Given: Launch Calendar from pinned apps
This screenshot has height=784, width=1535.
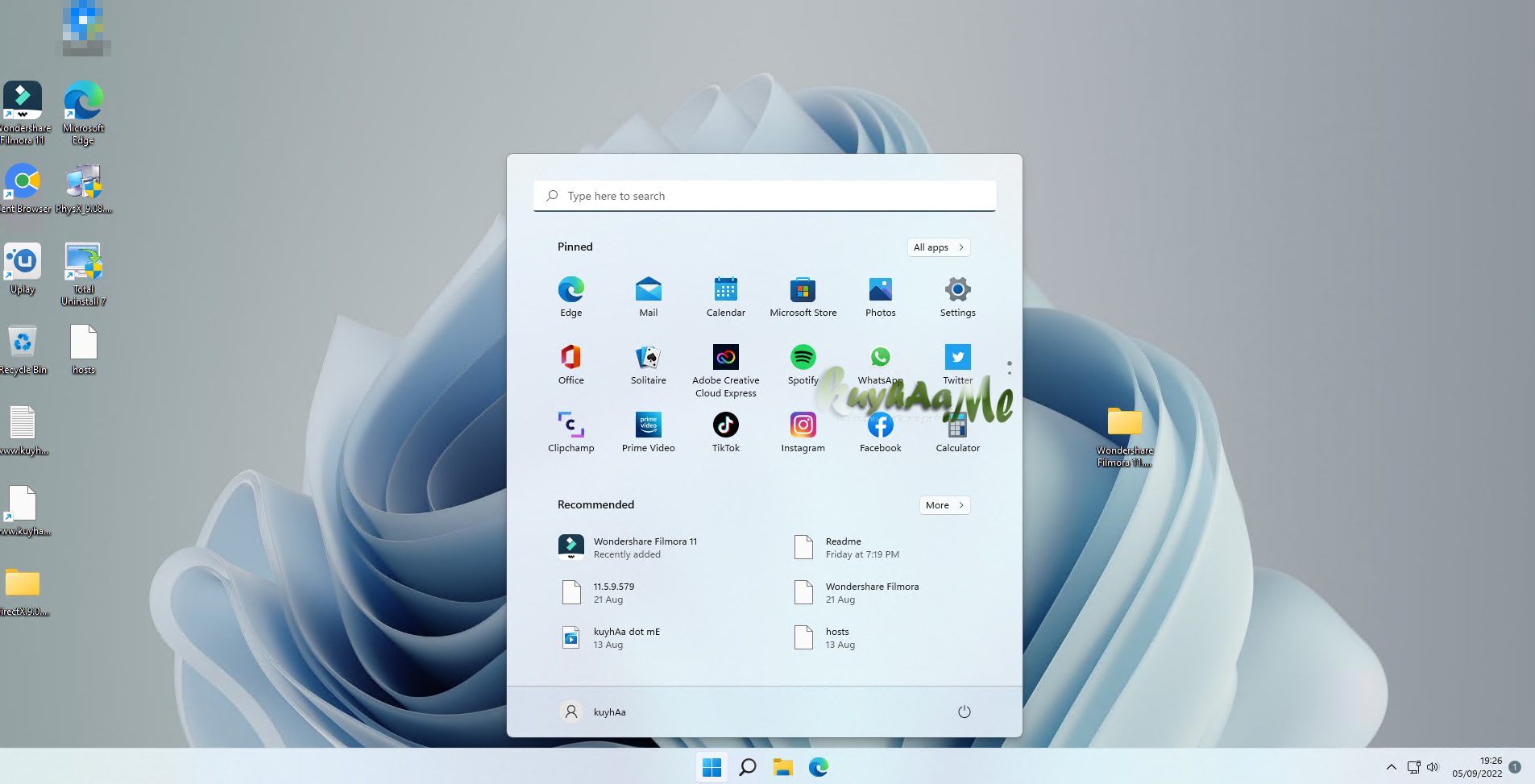Looking at the screenshot, I should click(x=725, y=297).
